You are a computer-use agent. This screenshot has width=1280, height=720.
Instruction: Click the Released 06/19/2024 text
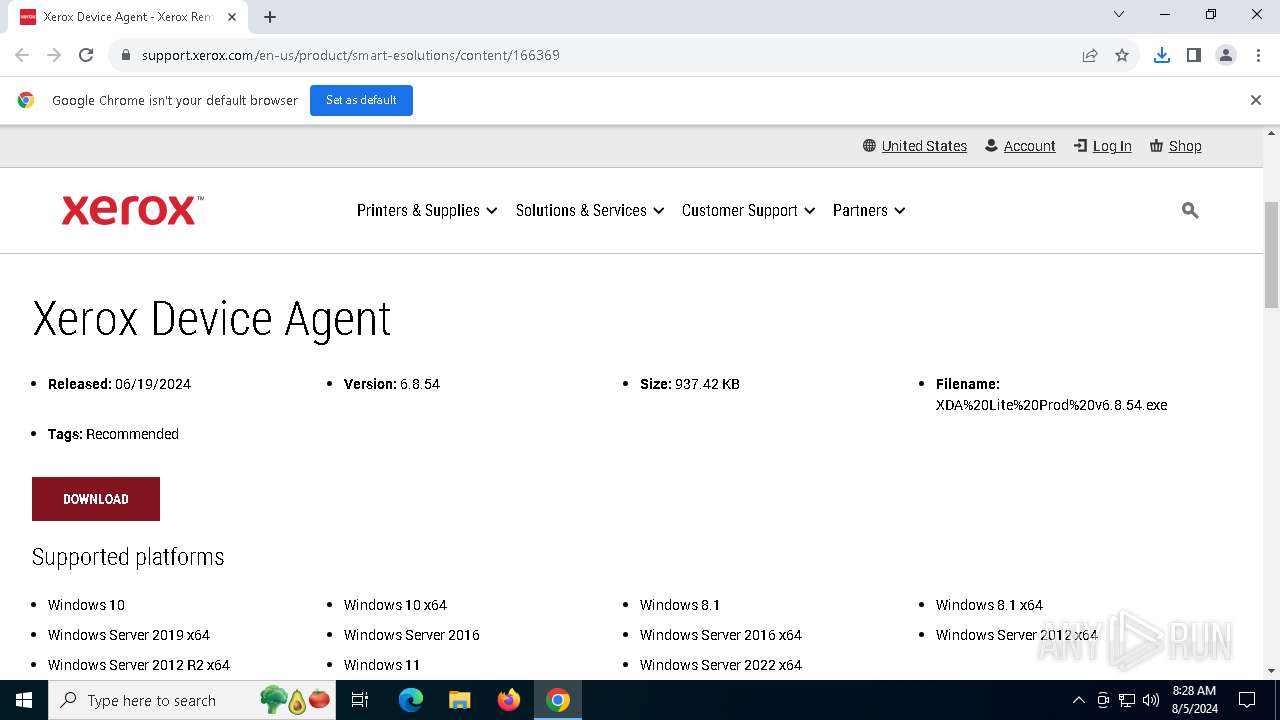pos(119,384)
